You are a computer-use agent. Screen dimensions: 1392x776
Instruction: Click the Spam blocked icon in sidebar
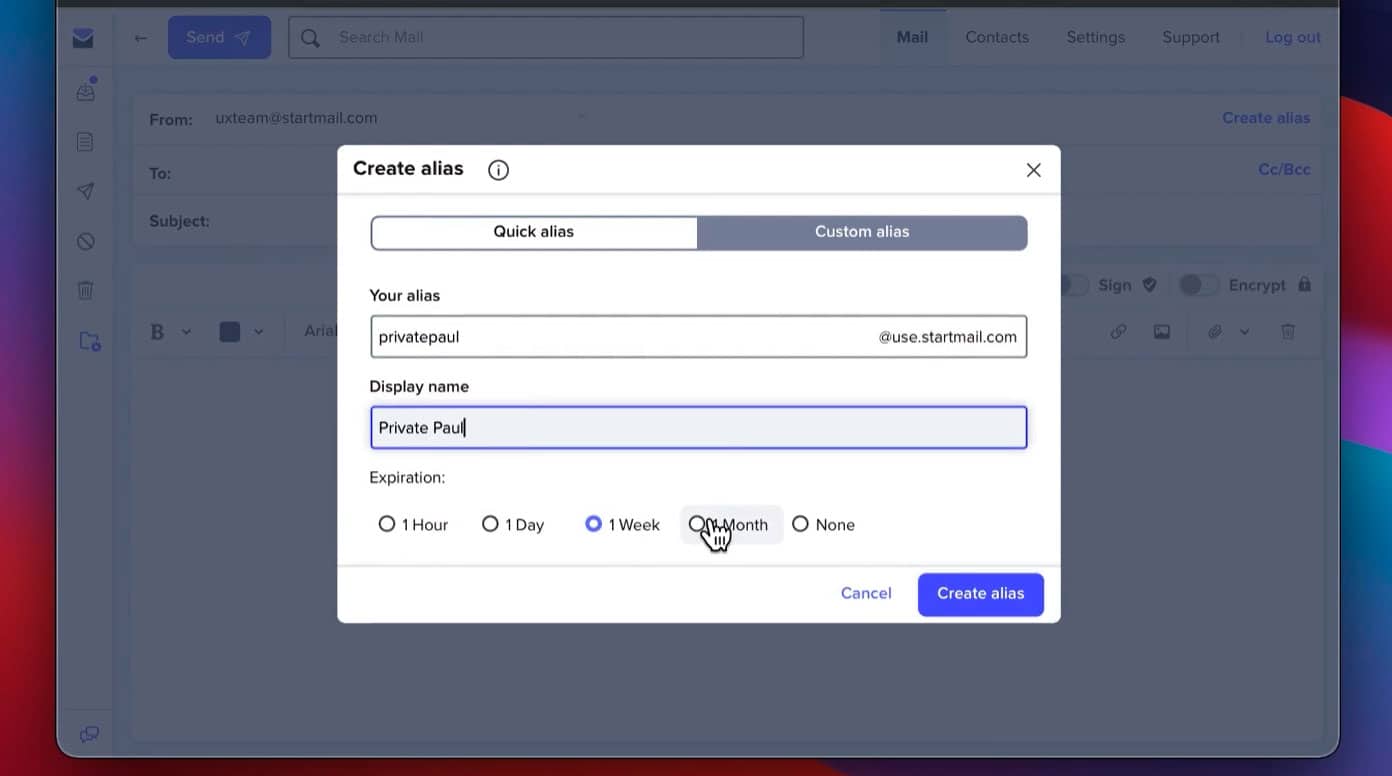86,241
